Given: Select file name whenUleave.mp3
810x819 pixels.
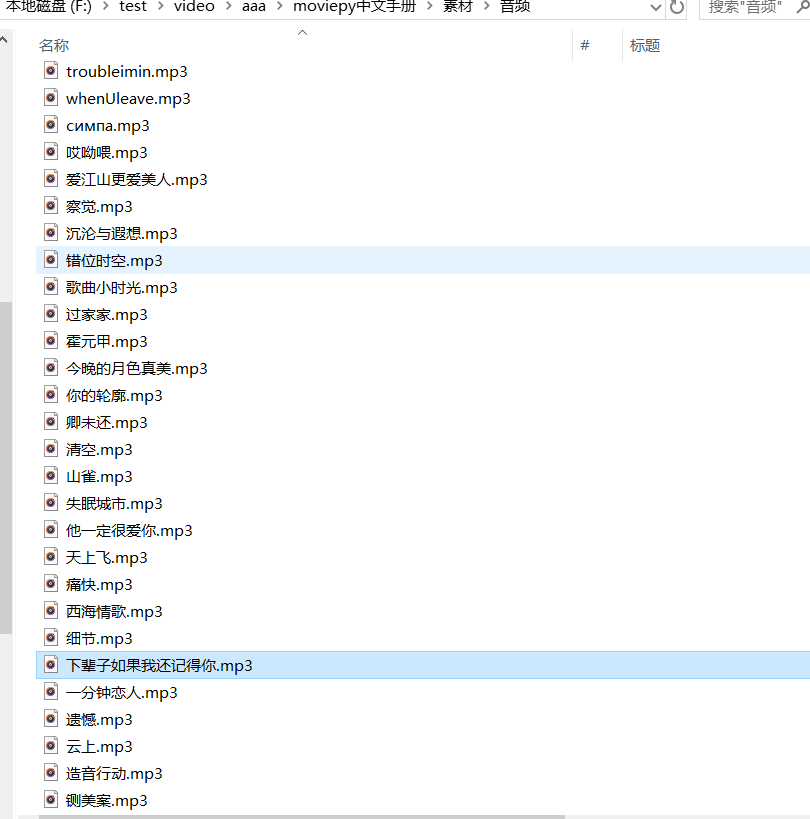Looking at the screenshot, I should coord(128,99).
